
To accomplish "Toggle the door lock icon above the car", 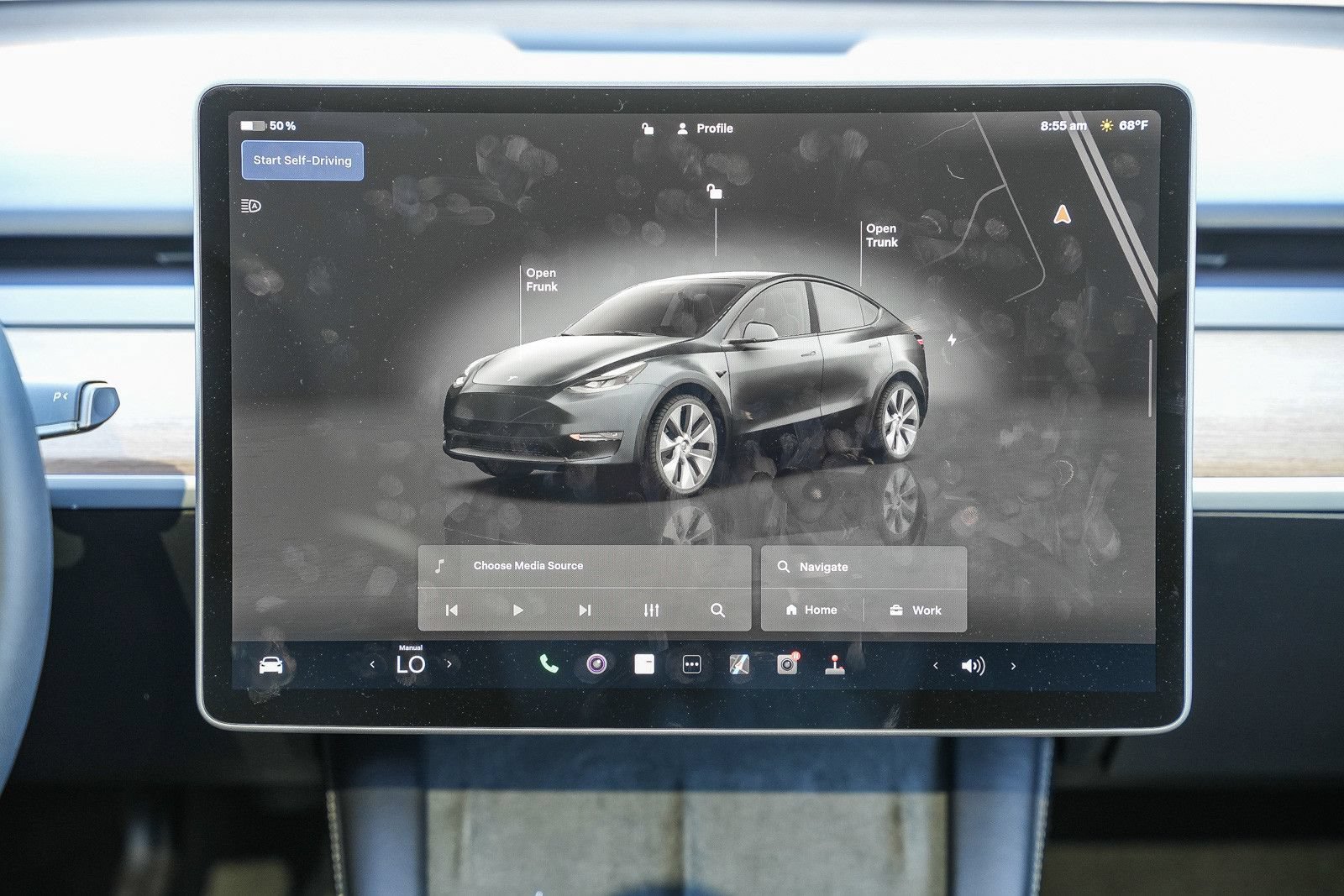I will (x=714, y=192).
